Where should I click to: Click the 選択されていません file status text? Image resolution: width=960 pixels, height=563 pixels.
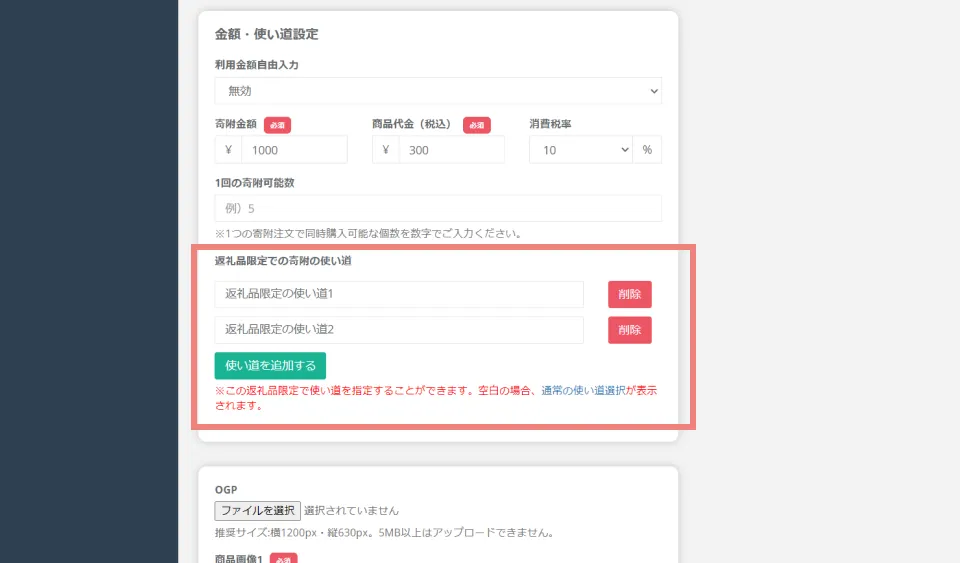(x=351, y=510)
